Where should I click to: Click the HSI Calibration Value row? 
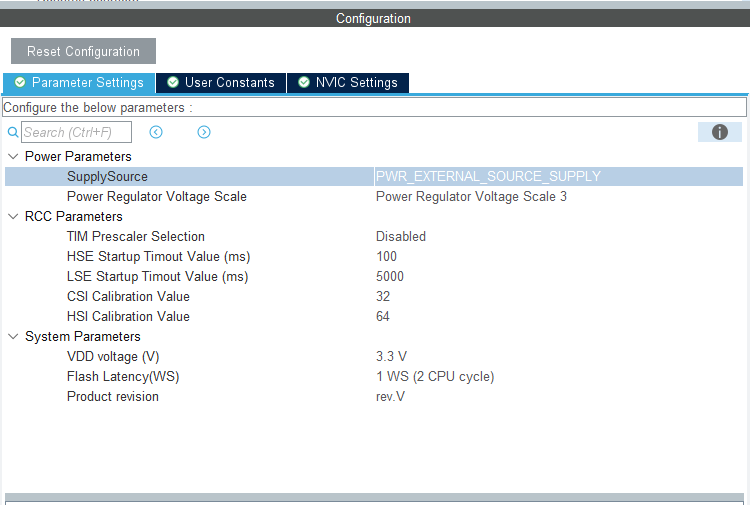(128, 317)
